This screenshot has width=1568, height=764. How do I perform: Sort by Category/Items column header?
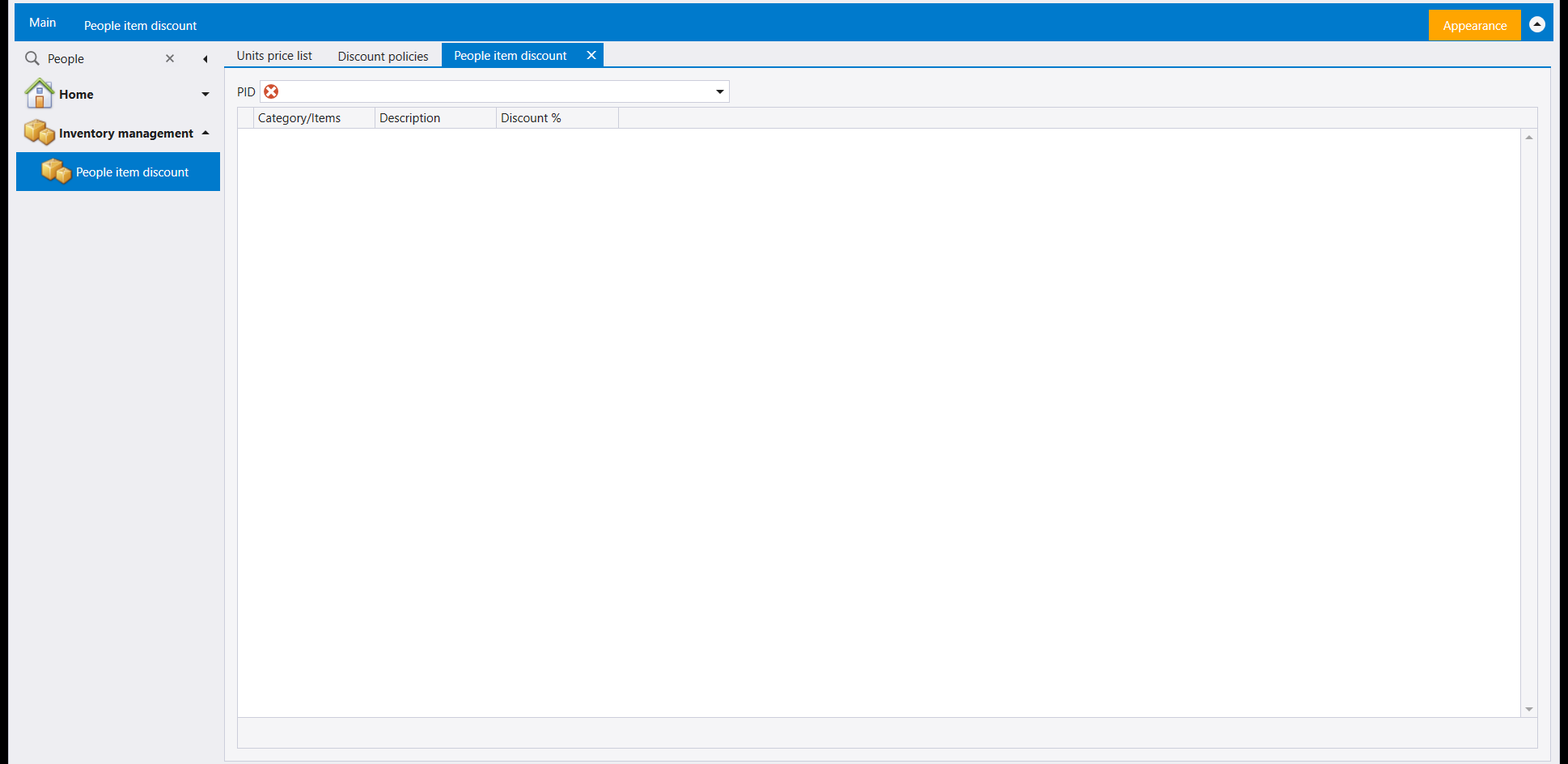(314, 118)
